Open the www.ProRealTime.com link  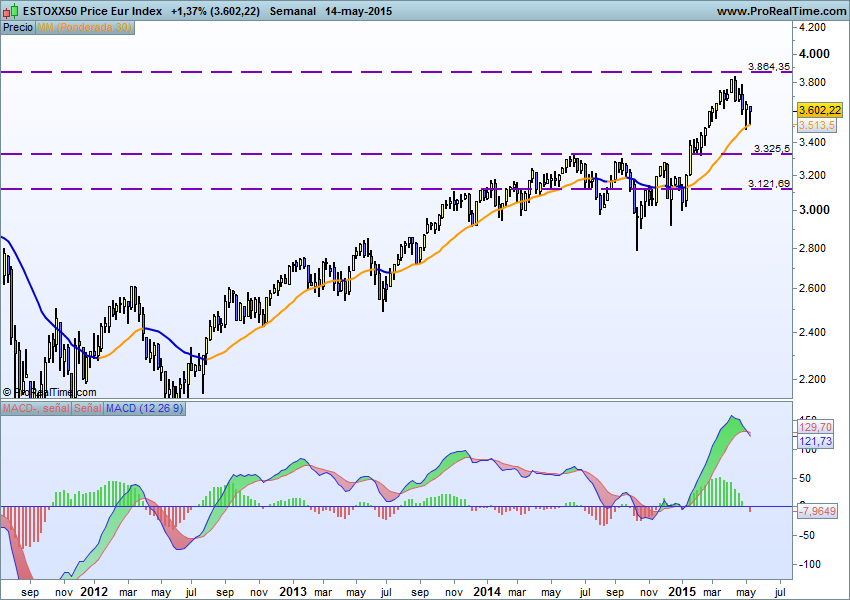pyautogui.click(x=780, y=10)
